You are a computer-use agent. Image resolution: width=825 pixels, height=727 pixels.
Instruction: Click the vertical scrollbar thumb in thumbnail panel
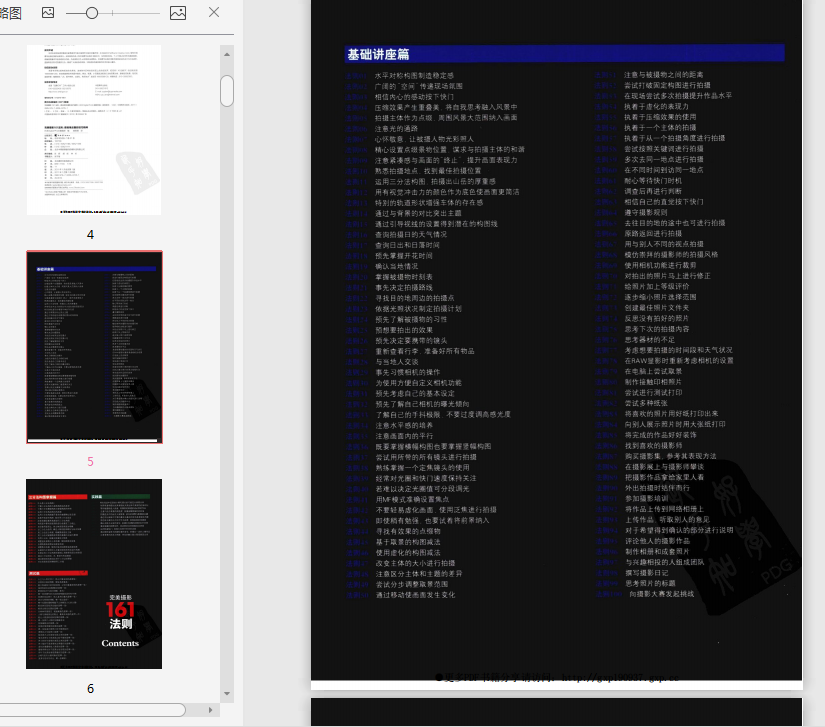point(227,91)
